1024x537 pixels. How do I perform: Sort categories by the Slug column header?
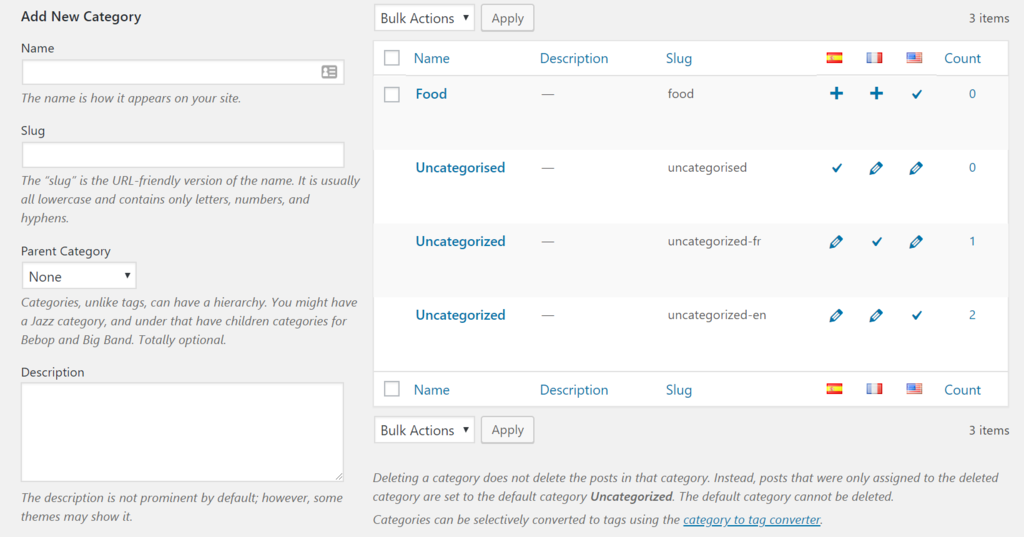(679, 58)
